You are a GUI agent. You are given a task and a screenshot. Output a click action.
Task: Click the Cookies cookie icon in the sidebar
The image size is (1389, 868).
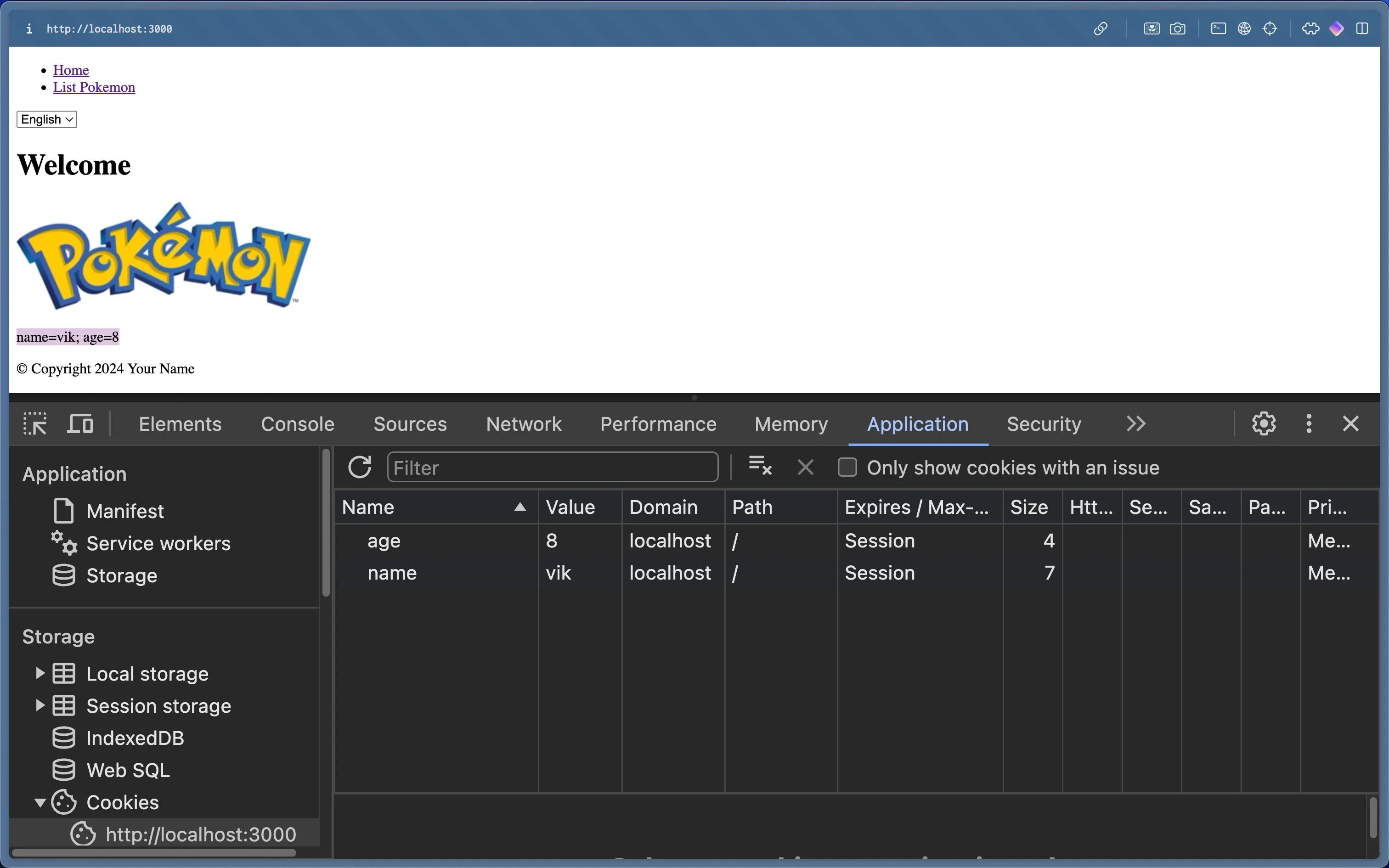coord(64,802)
